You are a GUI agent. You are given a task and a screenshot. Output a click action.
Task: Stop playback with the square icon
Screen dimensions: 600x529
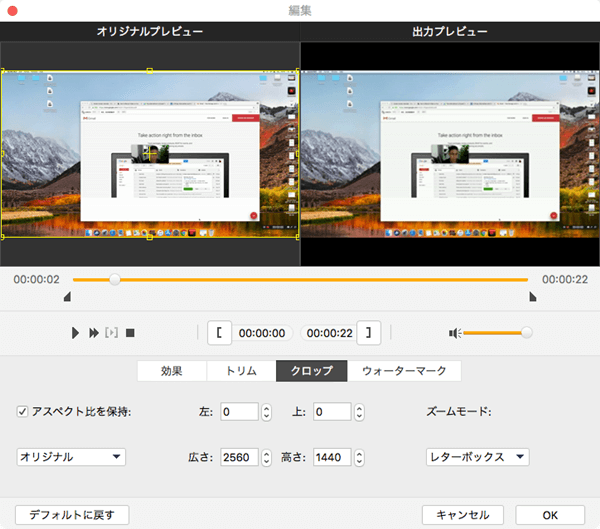130,333
